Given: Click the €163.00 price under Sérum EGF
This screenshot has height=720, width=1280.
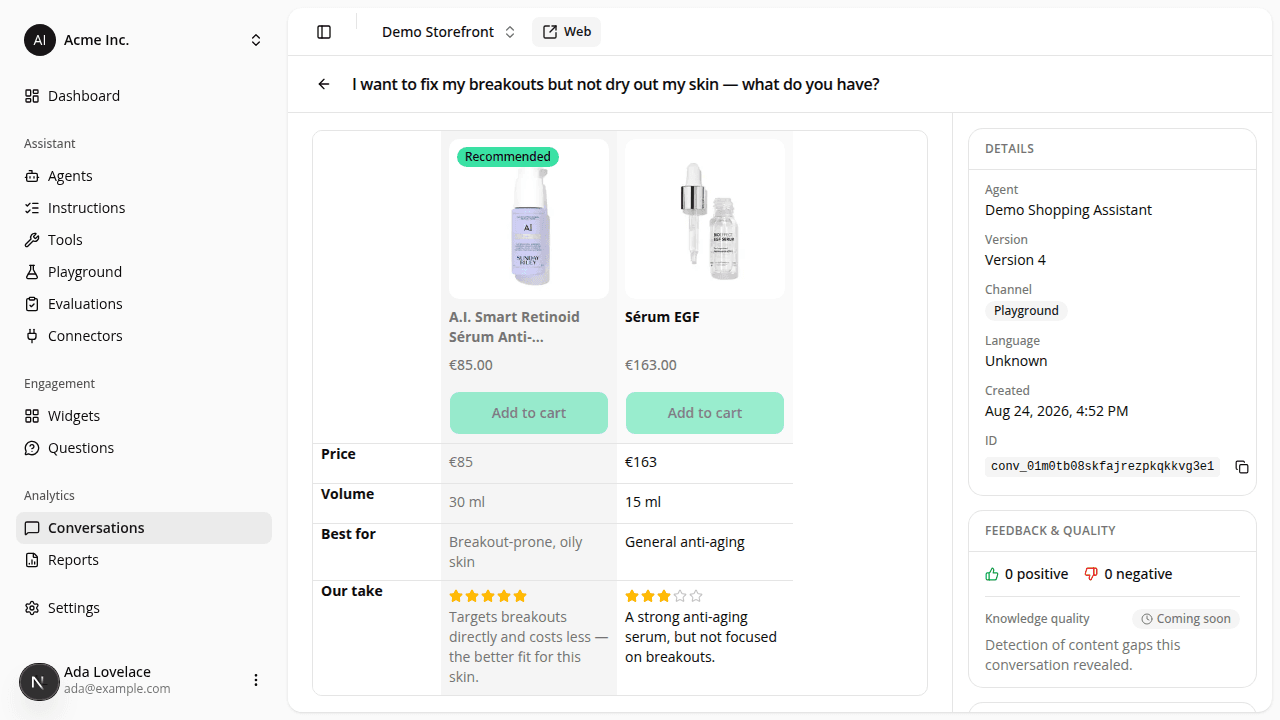Looking at the screenshot, I should pyautogui.click(x=651, y=365).
